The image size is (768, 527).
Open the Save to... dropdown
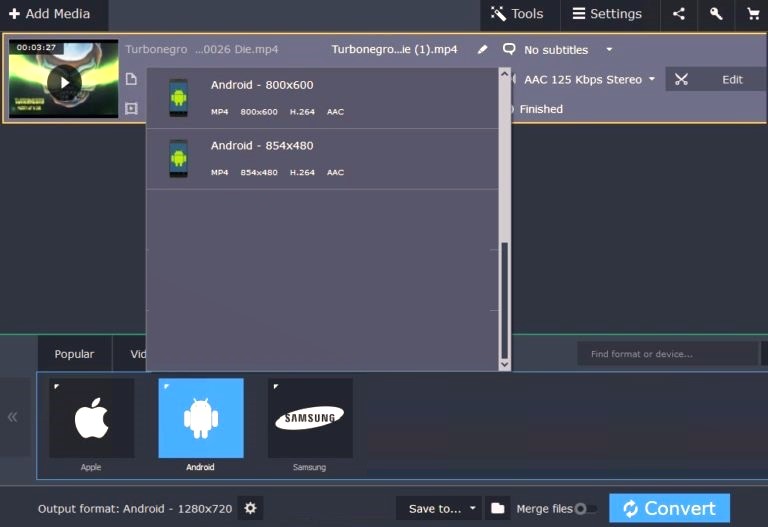pyautogui.click(x=439, y=508)
